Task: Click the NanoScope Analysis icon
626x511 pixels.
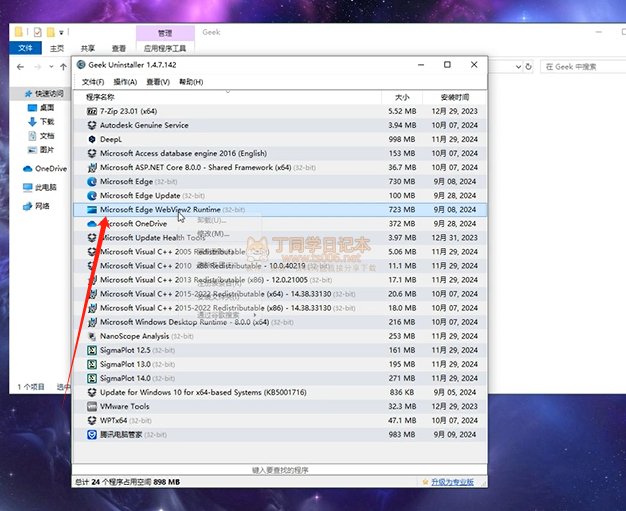Action: point(92,336)
